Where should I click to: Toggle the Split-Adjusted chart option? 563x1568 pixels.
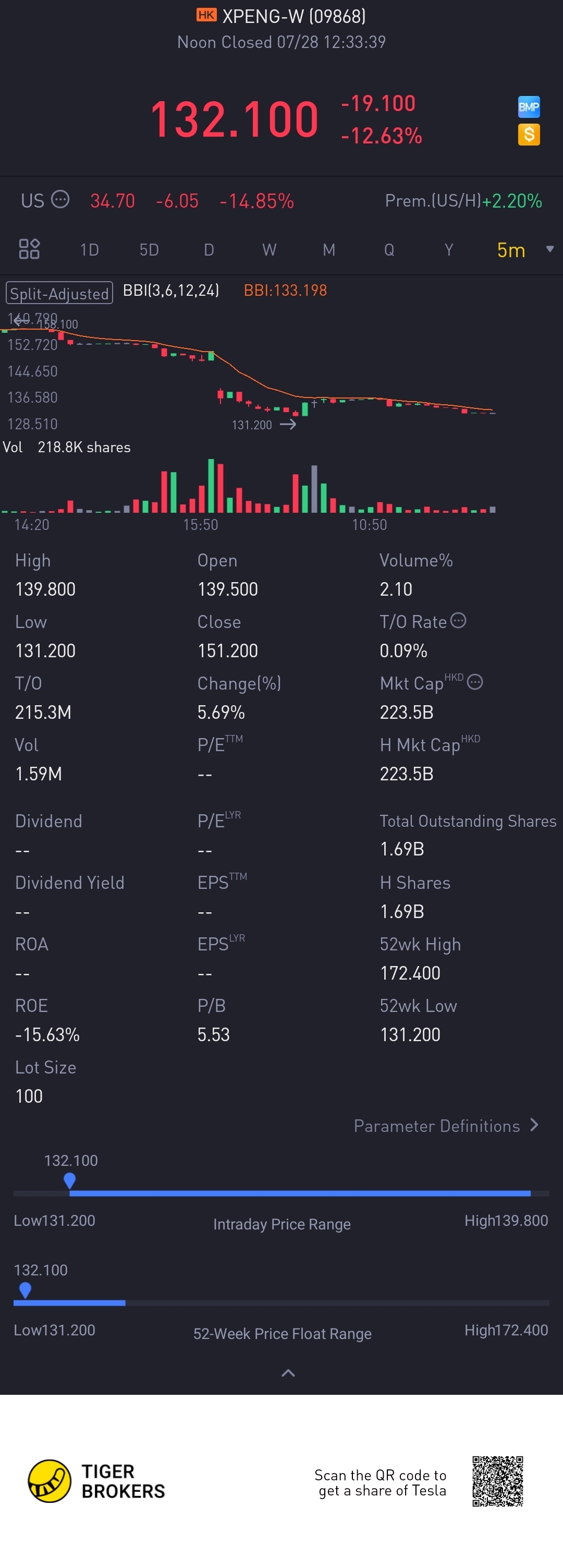tap(59, 293)
